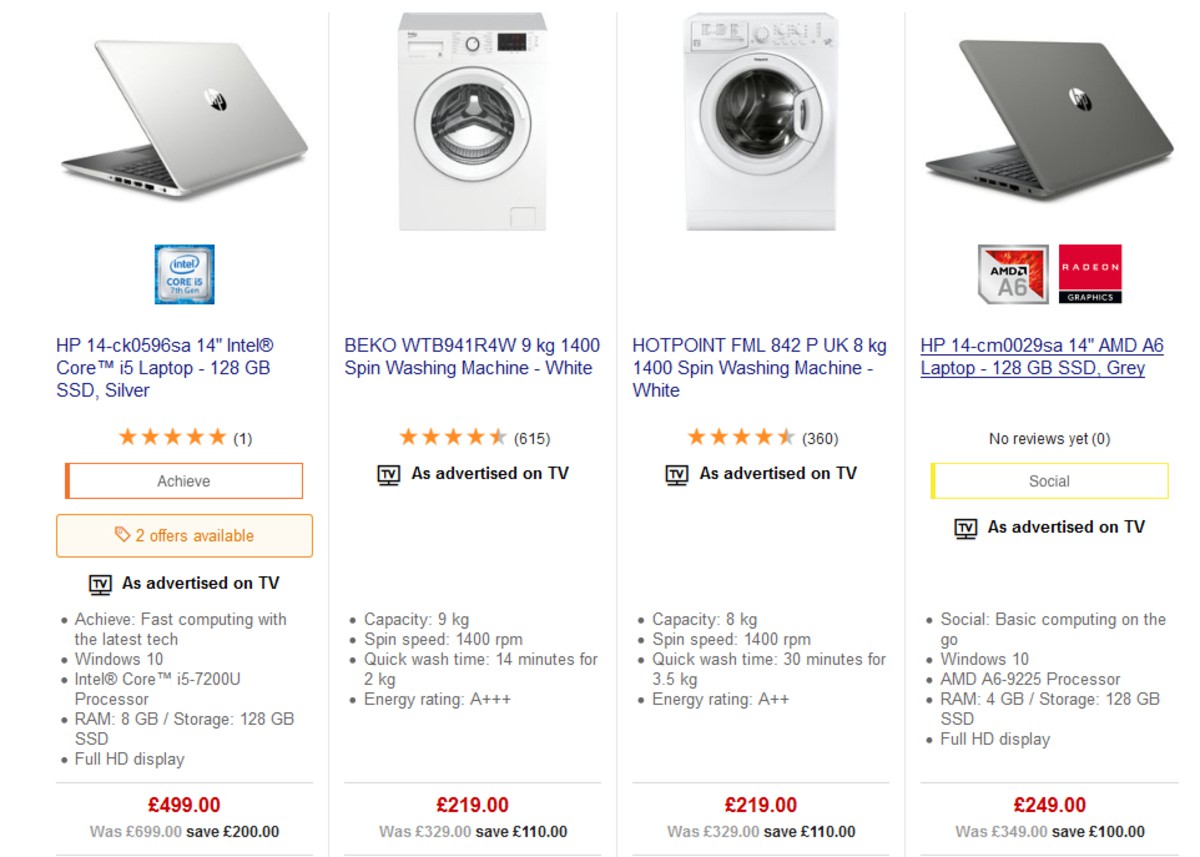The height and width of the screenshot is (857, 1200).
Task: Click the Achieve range label
Action: click(184, 481)
